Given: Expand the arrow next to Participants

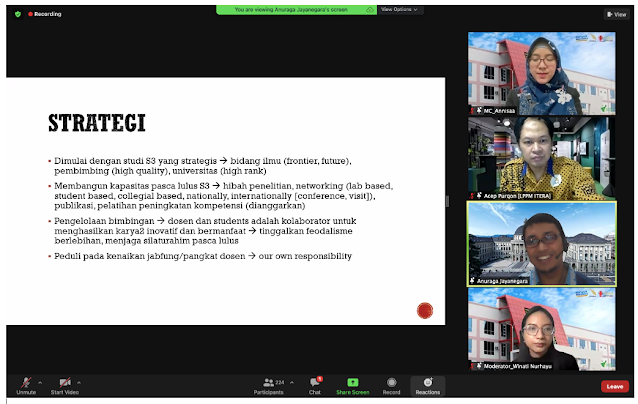Looking at the screenshot, I should point(292,383).
